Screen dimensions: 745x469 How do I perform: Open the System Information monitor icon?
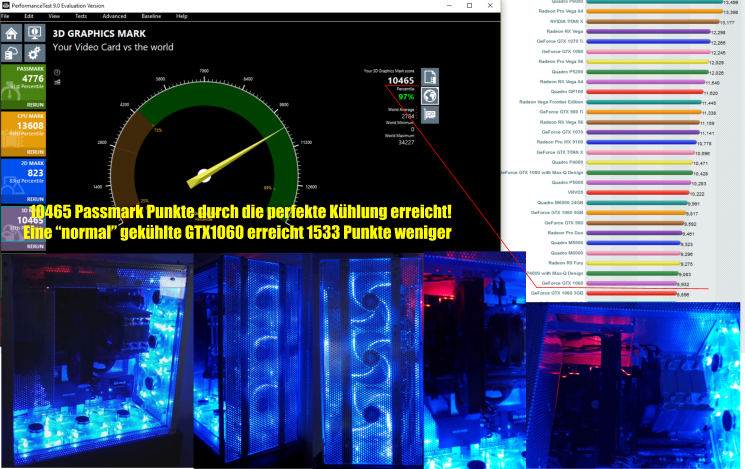click(x=34, y=33)
